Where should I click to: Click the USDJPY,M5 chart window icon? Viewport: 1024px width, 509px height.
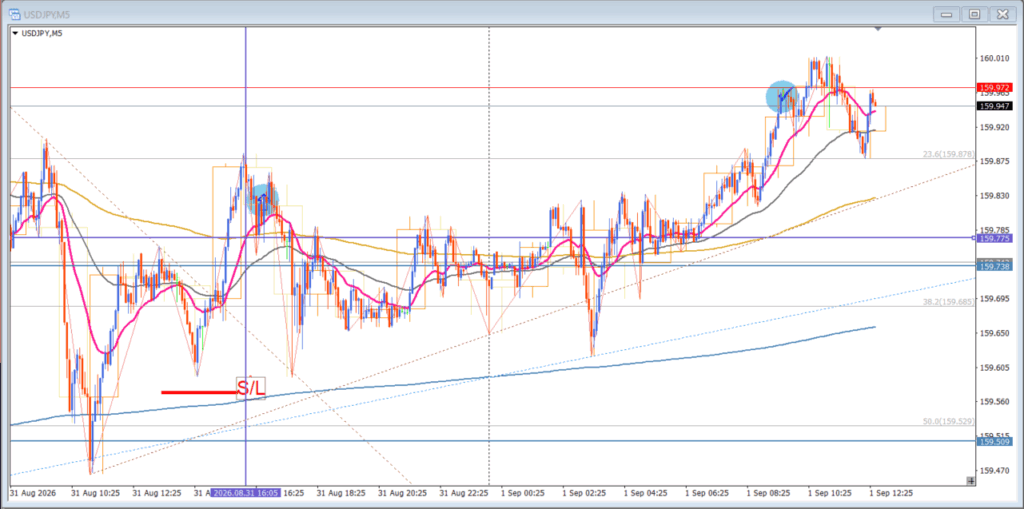[14, 13]
